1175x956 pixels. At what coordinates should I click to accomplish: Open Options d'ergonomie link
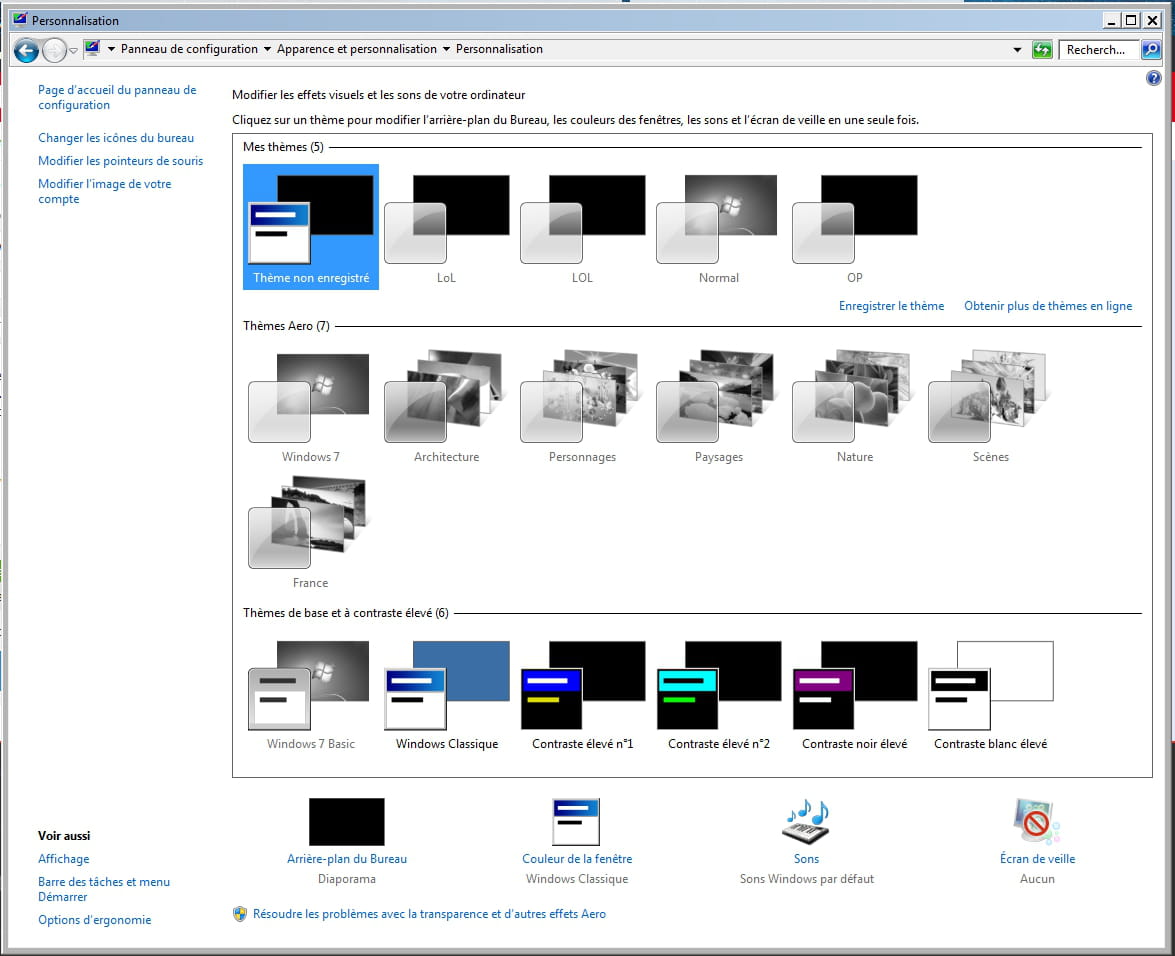(x=94, y=920)
